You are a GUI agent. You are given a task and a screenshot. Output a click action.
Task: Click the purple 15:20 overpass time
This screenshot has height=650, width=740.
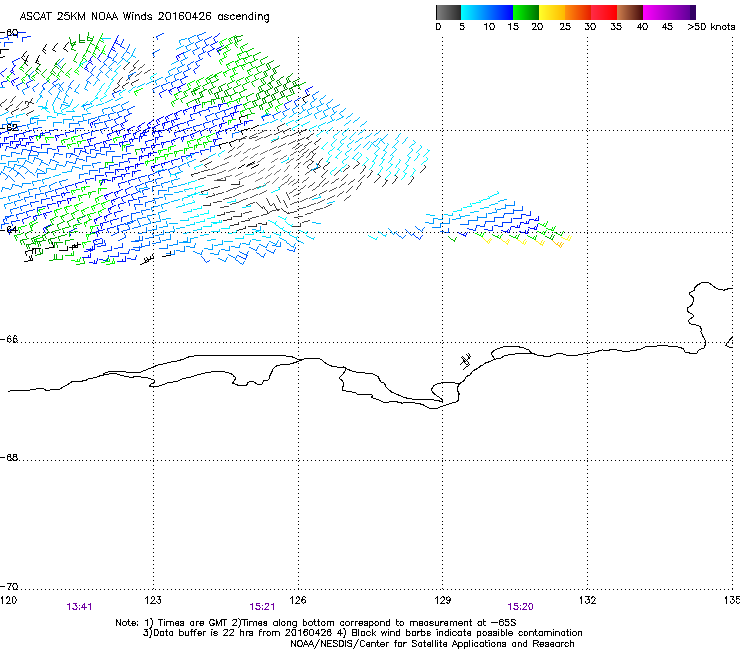pyautogui.click(x=520, y=607)
